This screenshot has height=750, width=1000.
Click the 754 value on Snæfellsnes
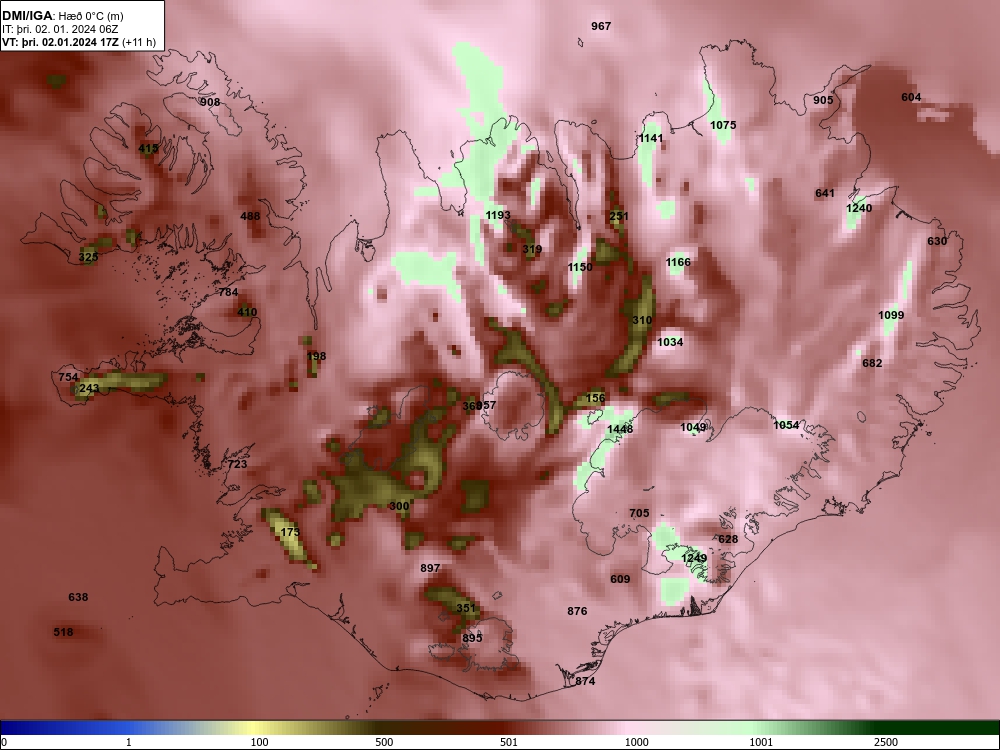(68, 377)
